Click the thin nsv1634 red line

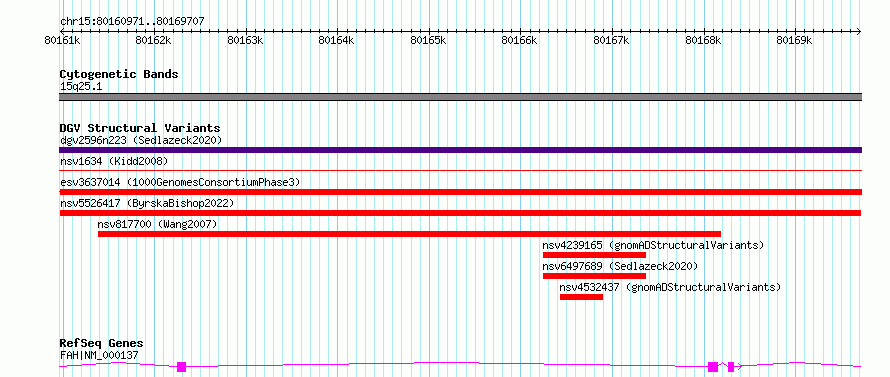460,170
